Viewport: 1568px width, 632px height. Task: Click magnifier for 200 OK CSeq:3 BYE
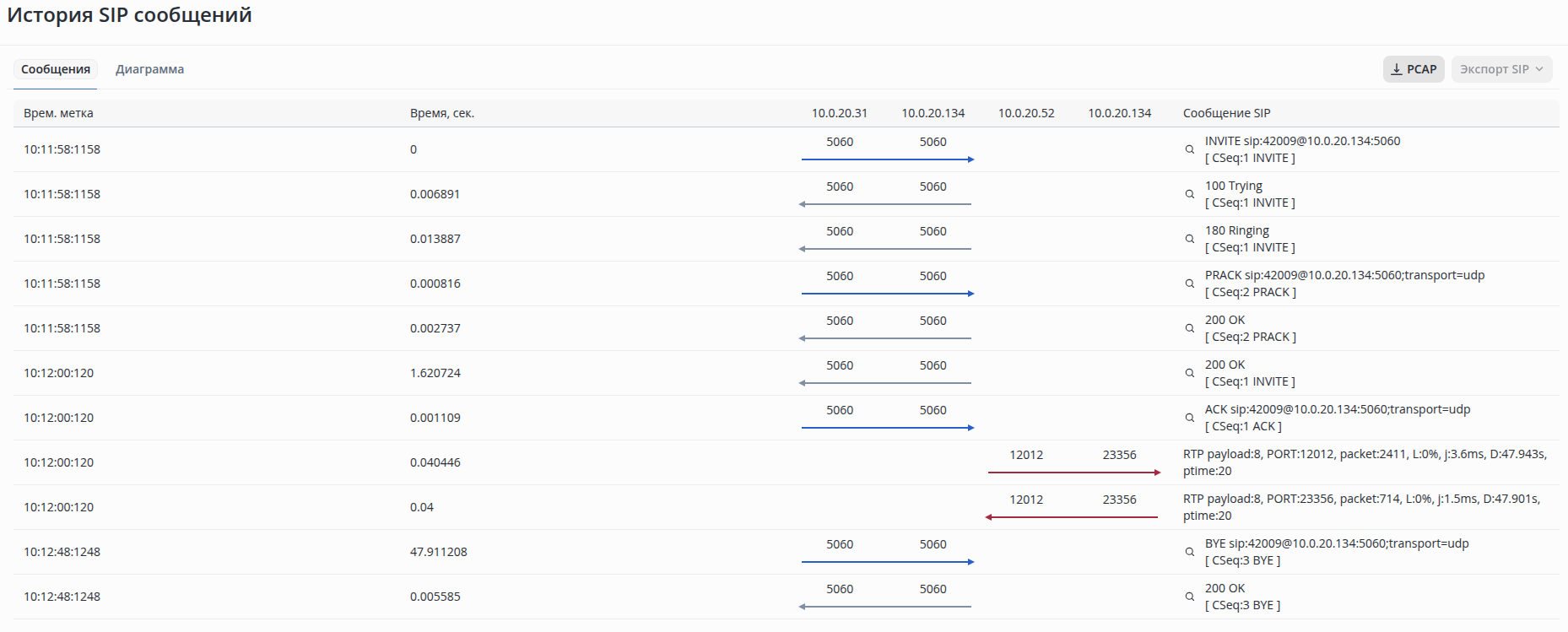(1189, 597)
